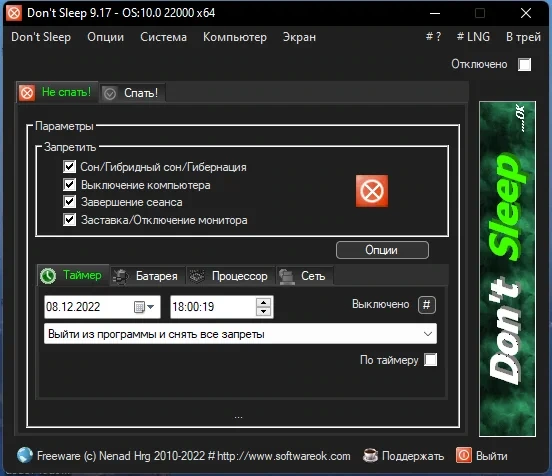
Task: Open the Don't Sleep menu
Action: click(41, 37)
